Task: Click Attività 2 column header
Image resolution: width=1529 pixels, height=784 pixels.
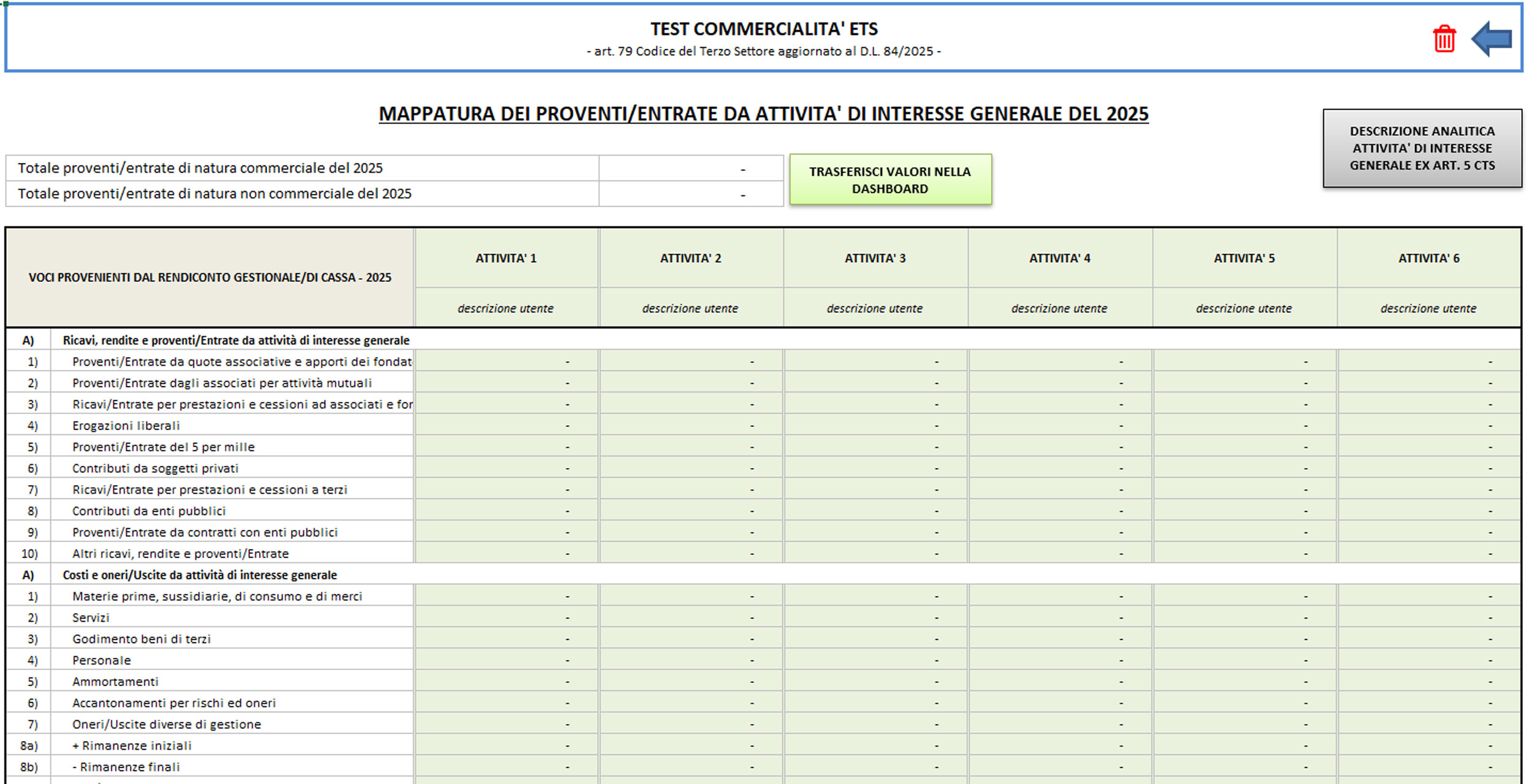Action: click(x=691, y=258)
